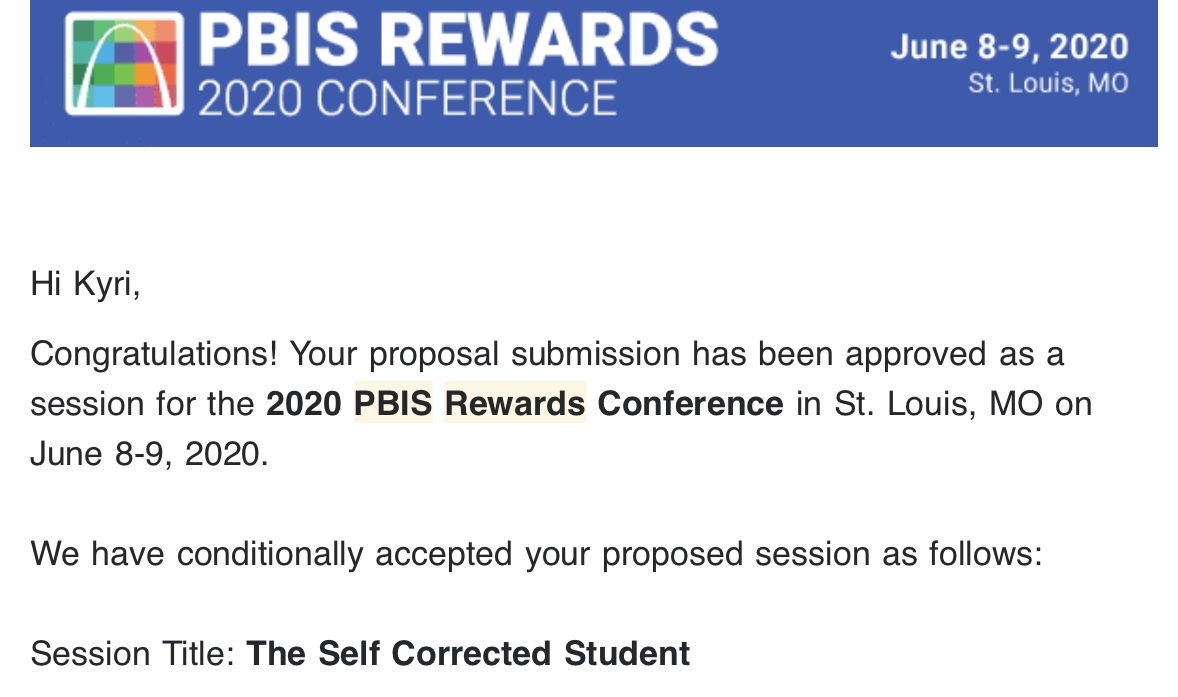This screenshot has width=1178, height=697.
Task: Click the Session Title label
Action: point(132,654)
